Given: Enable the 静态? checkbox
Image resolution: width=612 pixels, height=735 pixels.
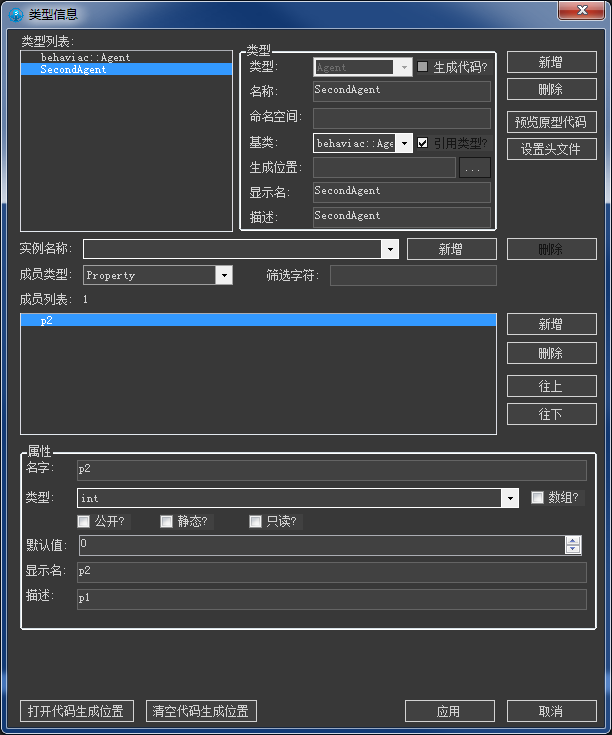Looking at the screenshot, I should point(166,521).
